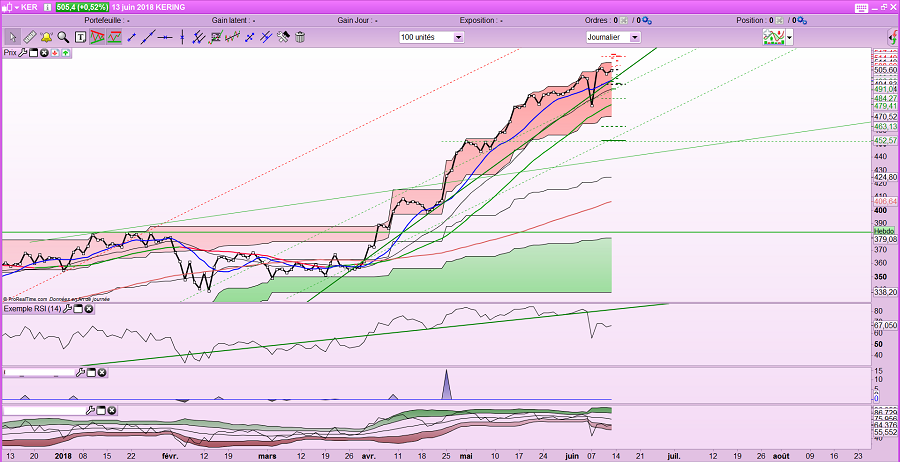The height and width of the screenshot is (462, 900).
Task: Select the ruler measurement tool
Action: 29,37
